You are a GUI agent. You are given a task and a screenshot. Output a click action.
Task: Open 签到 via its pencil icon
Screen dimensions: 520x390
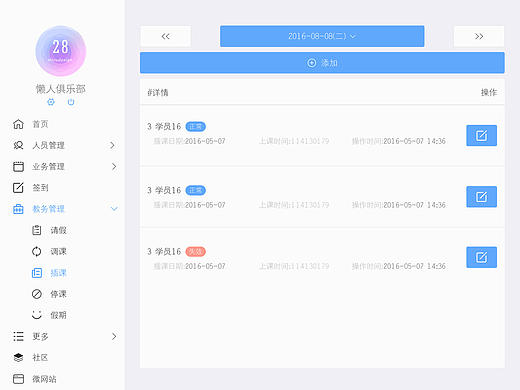click(18, 188)
